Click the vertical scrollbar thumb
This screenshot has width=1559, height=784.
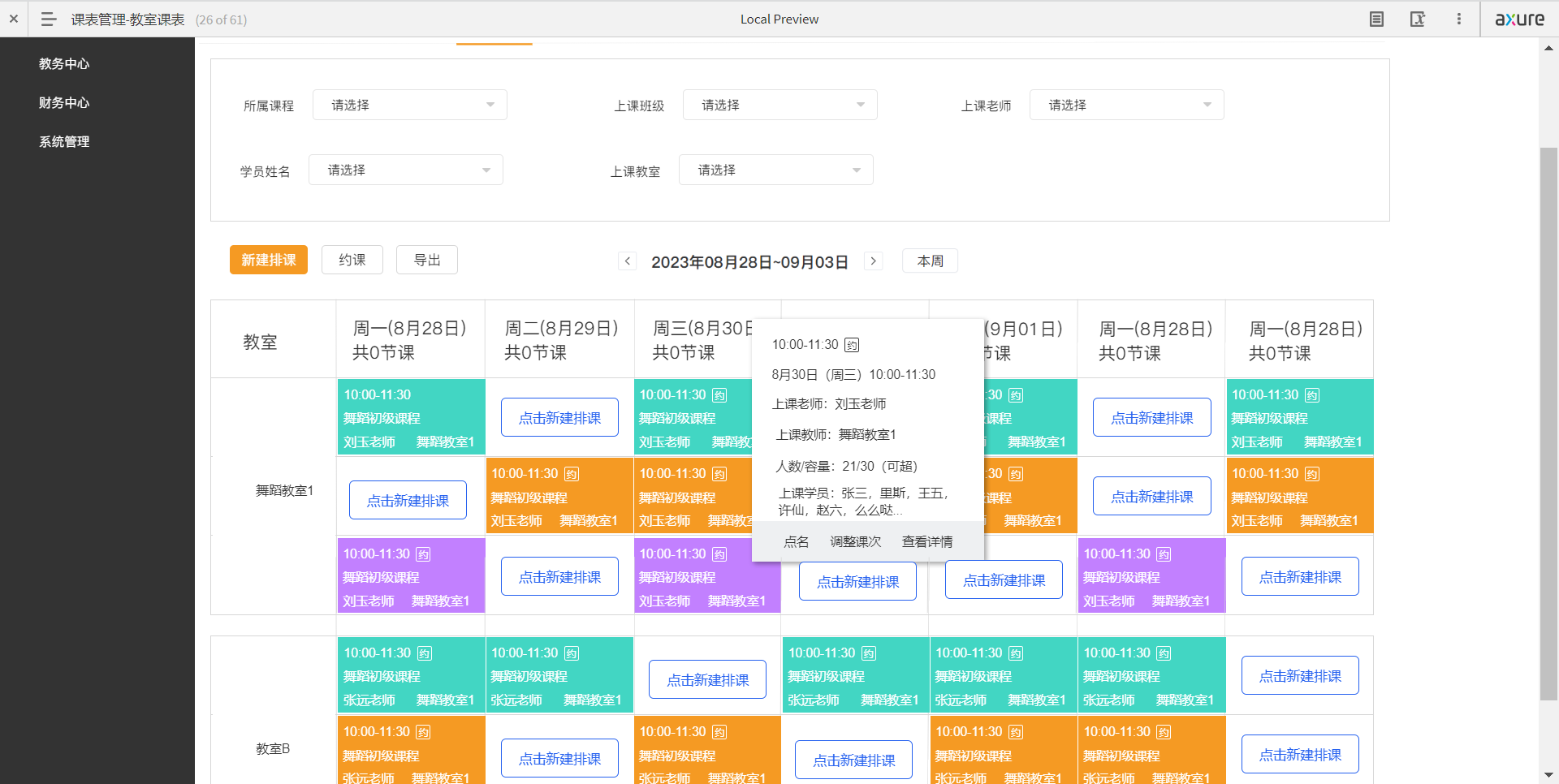tap(1548, 422)
